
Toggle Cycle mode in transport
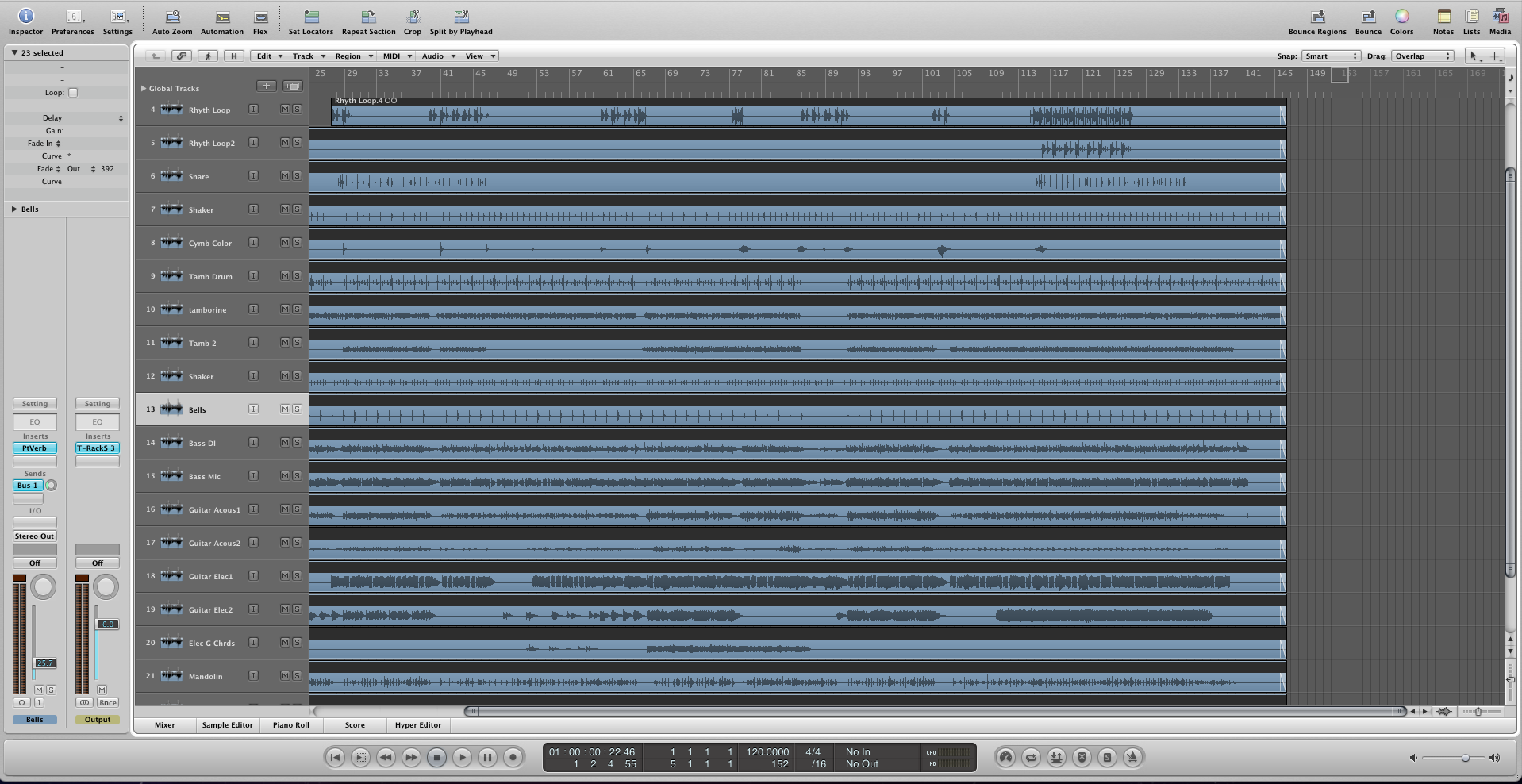click(x=1031, y=757)
